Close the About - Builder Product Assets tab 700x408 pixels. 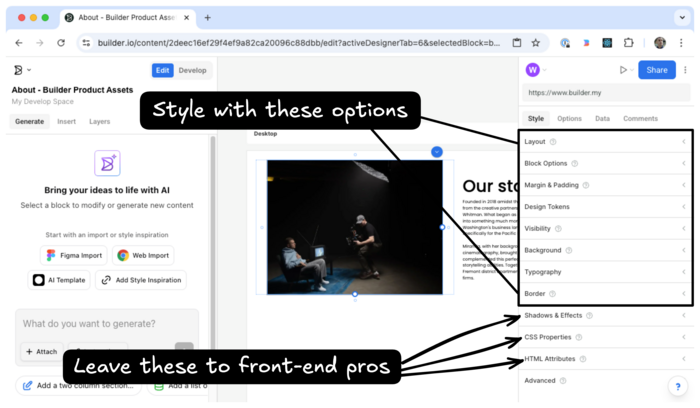(x=187, y=18)
